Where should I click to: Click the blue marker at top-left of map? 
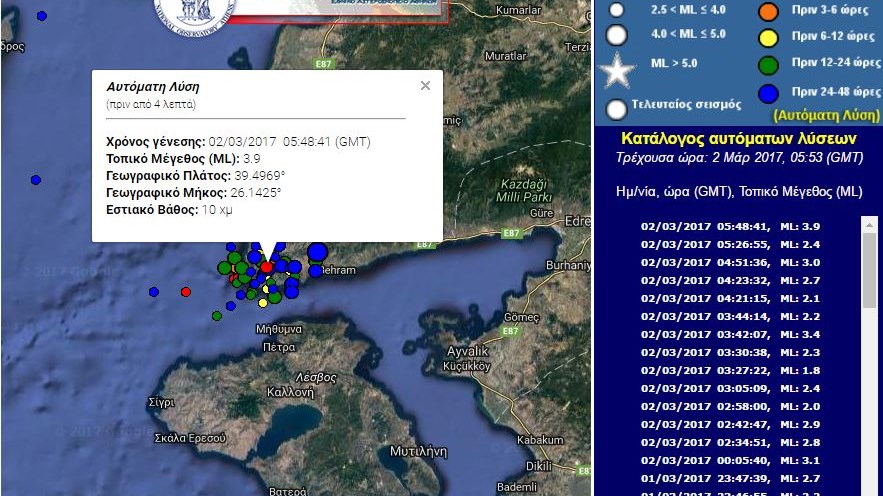tap(42, 16)
